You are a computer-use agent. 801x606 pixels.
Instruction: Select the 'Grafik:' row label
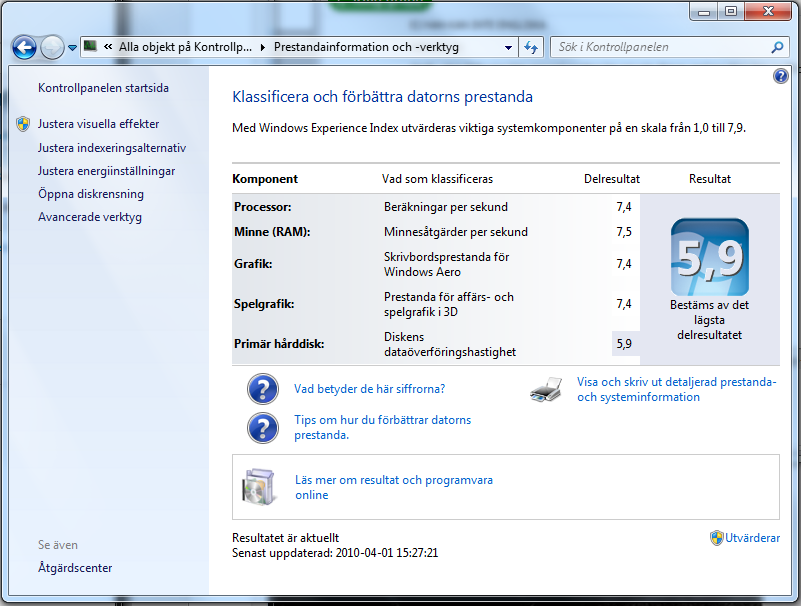[253, 264]
